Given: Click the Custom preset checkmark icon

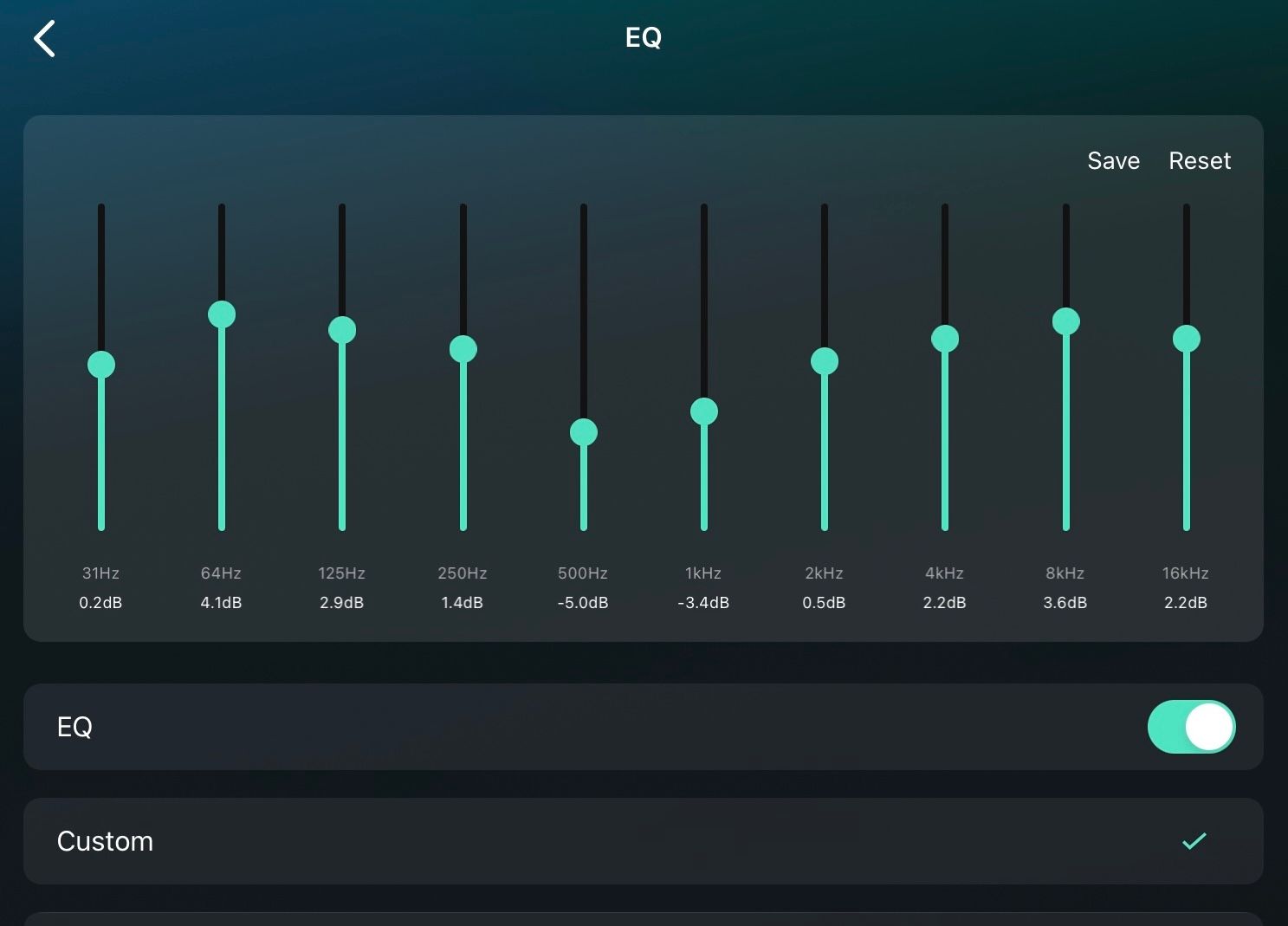Looking at the screenshot, I should pos(1194,840).
